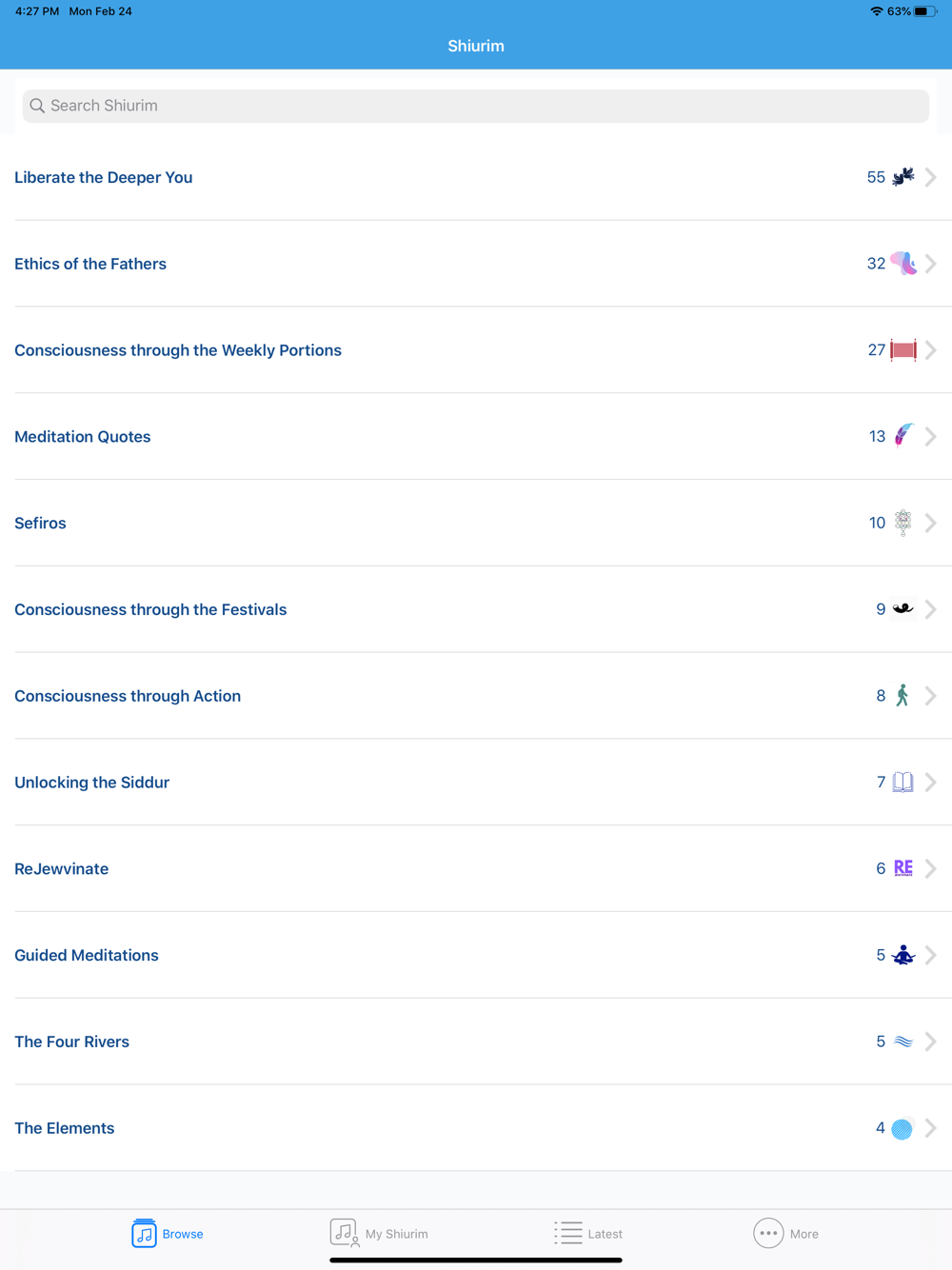Tap the waves icon for The Four Rivers

click(902, 1042)
